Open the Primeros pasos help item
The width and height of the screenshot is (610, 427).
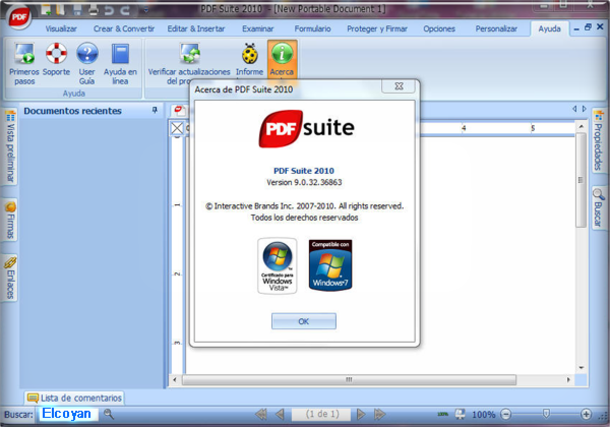click(24, 63)
